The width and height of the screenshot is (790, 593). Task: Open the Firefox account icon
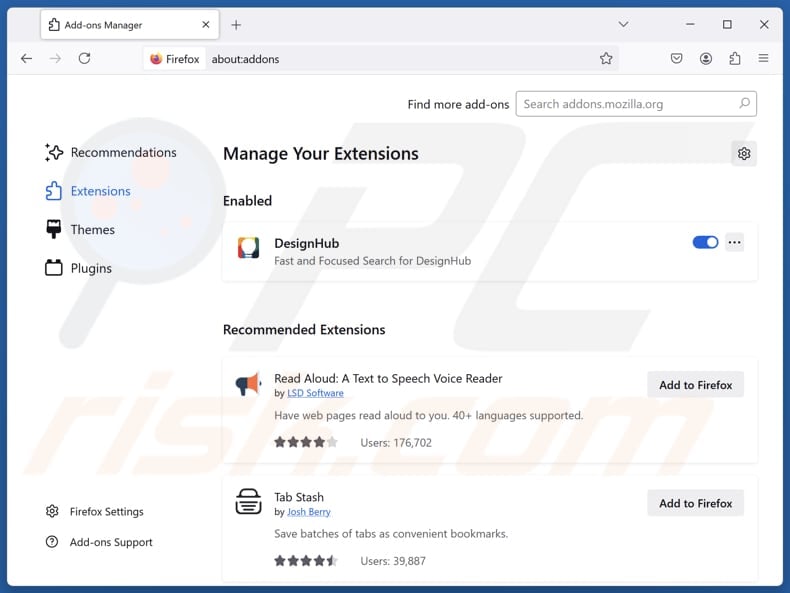706,58
